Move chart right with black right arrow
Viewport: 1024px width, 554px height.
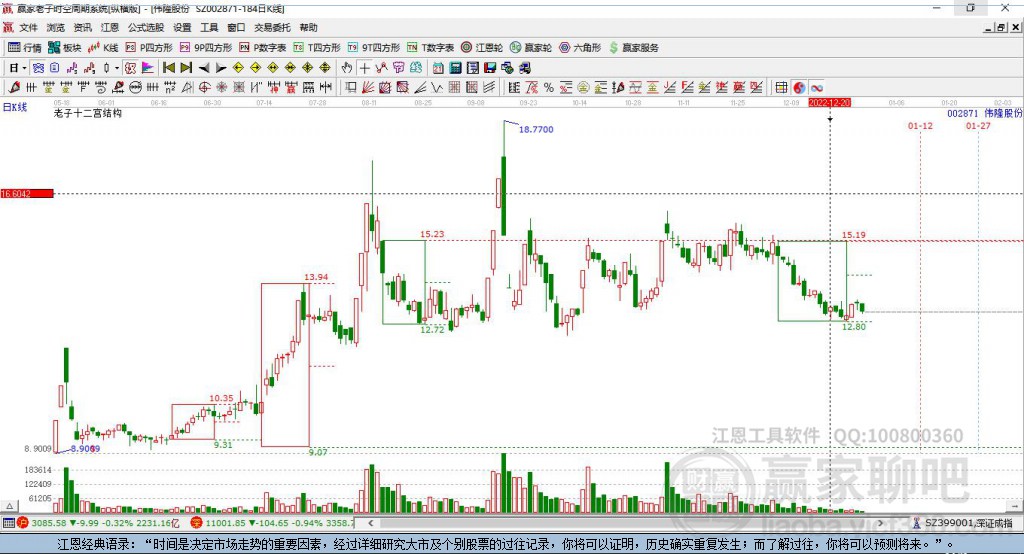(x=221, y=68)
